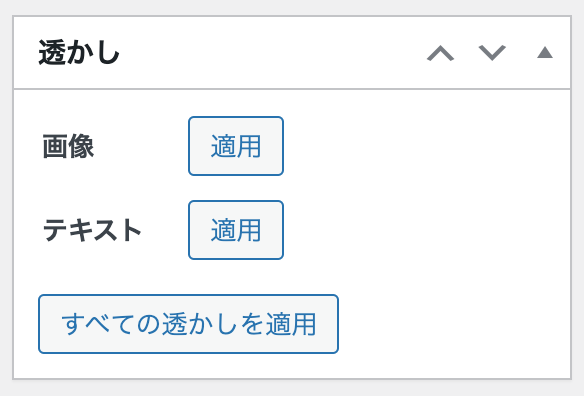584x396 pixels.
Task: Click 適用 next to 画像
Action: click(236, 146)
